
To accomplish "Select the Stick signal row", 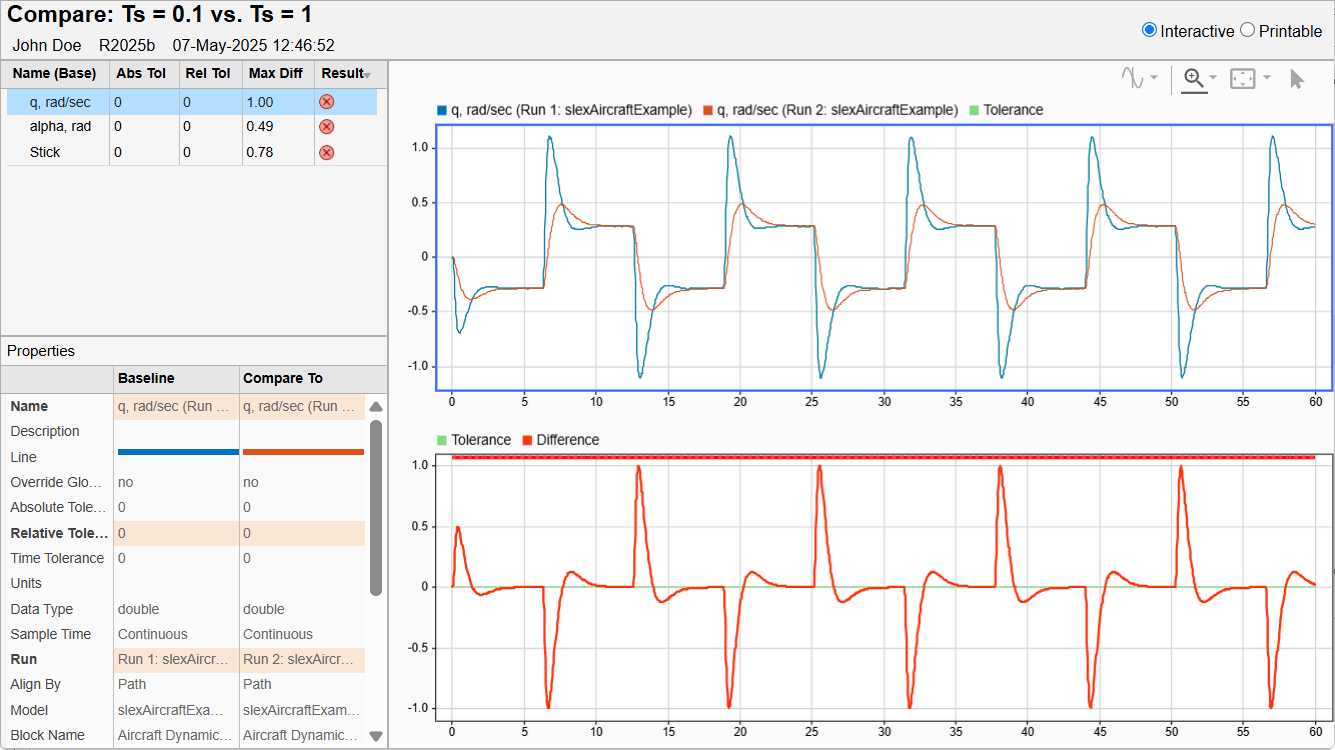I will (x=192, y=152).
